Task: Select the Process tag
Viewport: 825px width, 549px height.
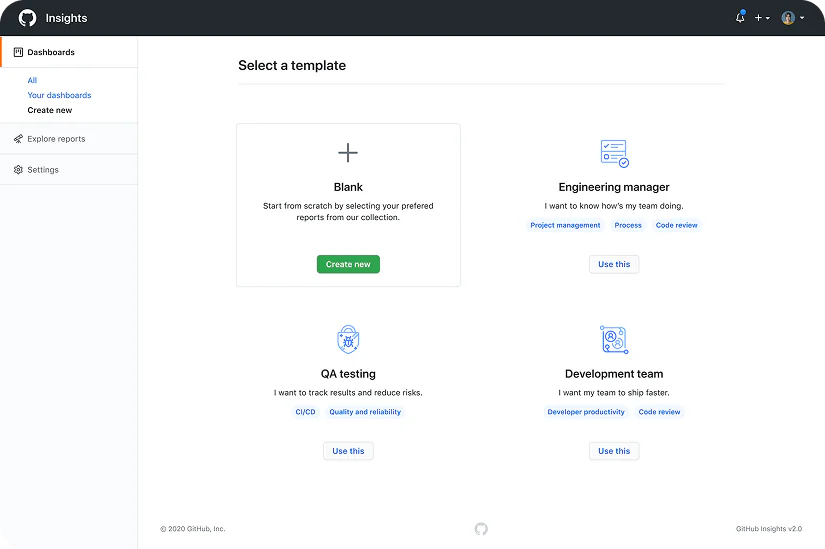Action: [628, 225]
